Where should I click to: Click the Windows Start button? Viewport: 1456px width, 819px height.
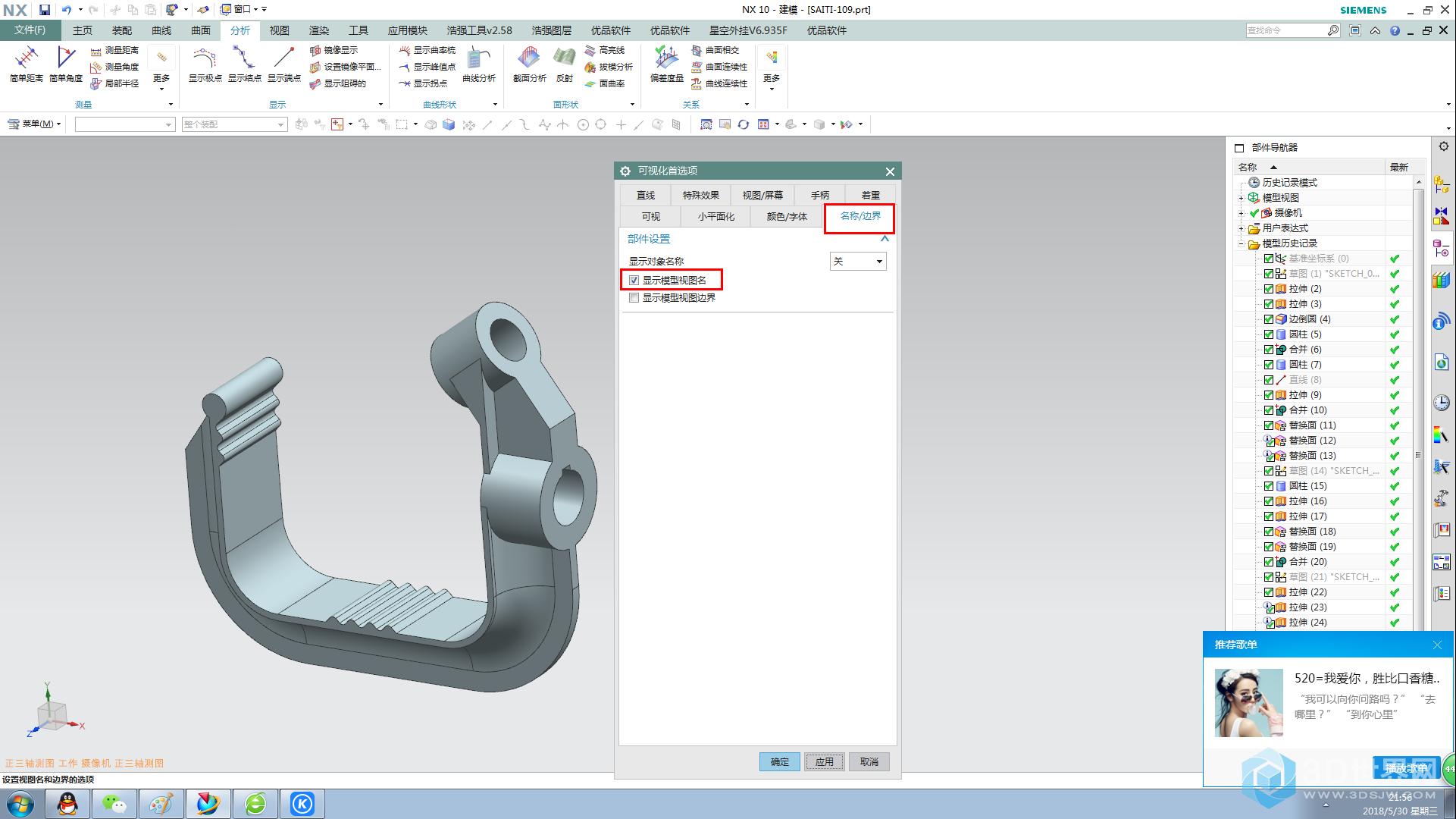coord(20,803)
